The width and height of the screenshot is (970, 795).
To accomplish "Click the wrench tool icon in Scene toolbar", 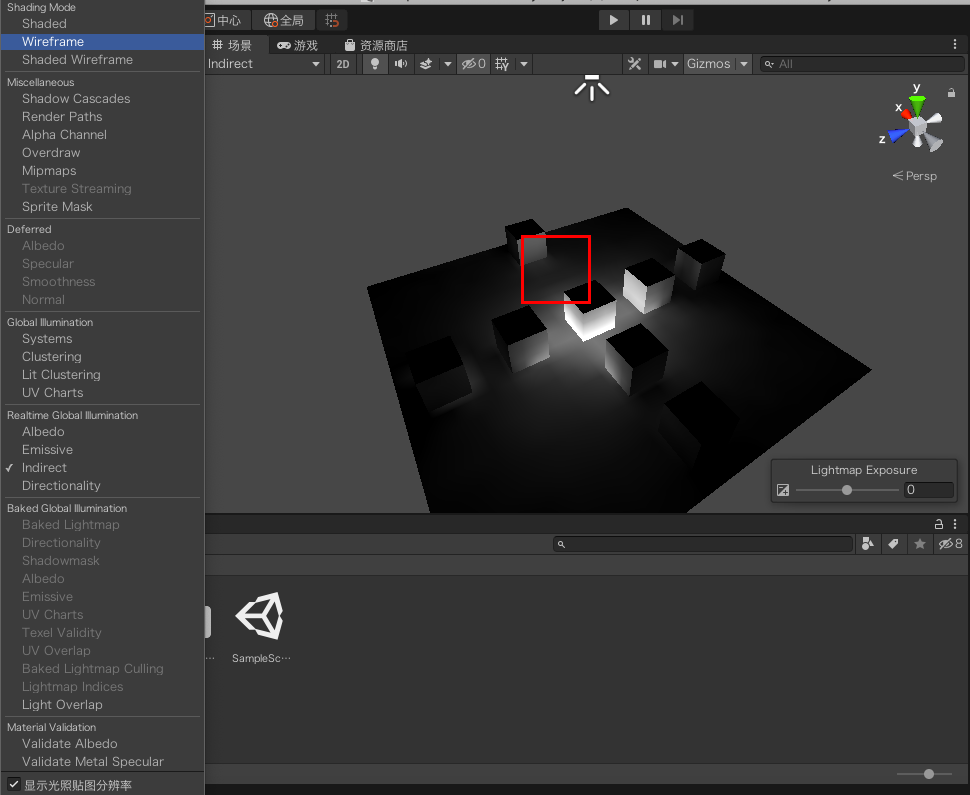I will pos(635,63).
